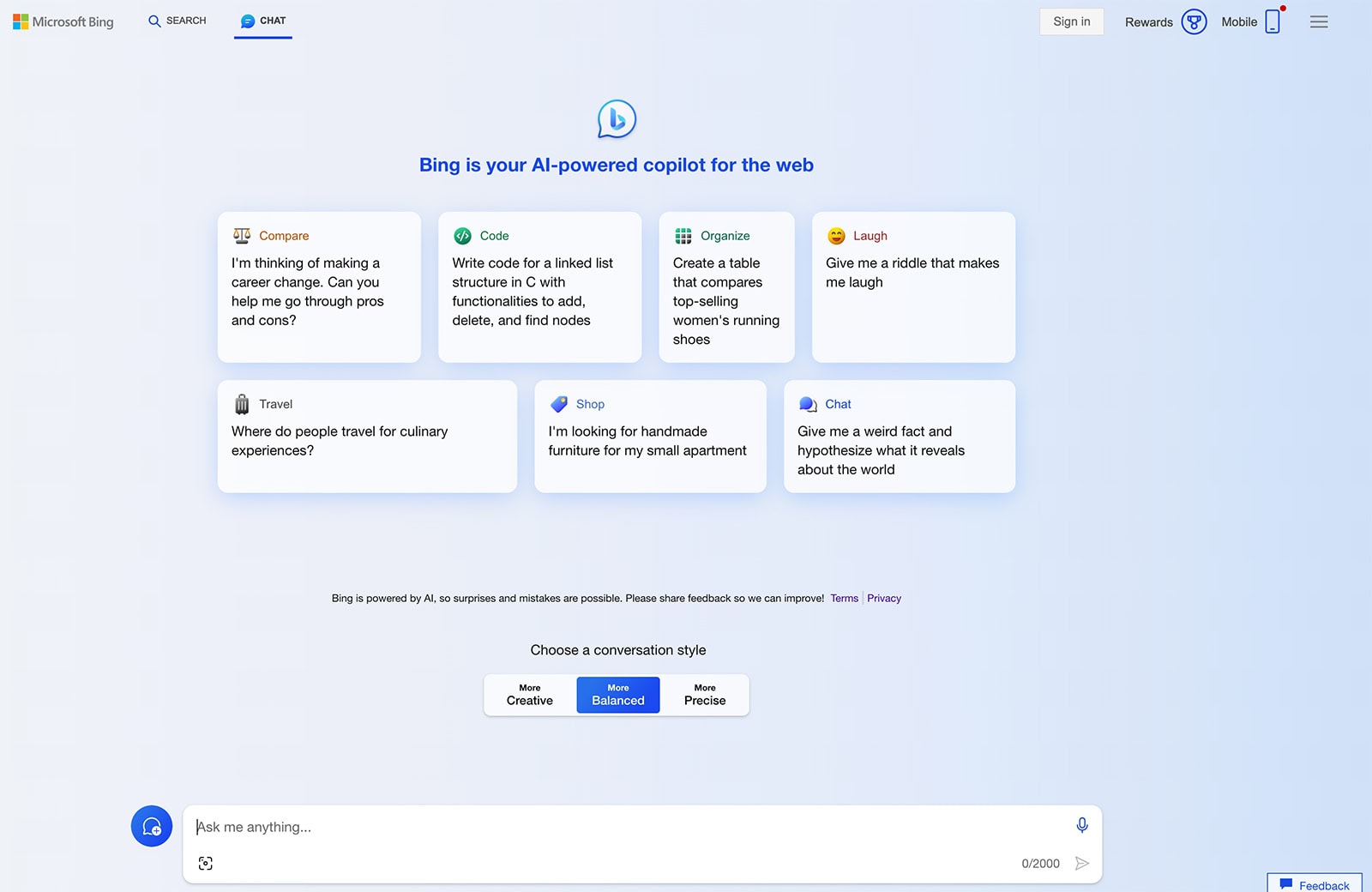The width and height of the screenshot is (1372, 892).
Task: Choose the culinary travel suggestion
Action: click(367, 437)
